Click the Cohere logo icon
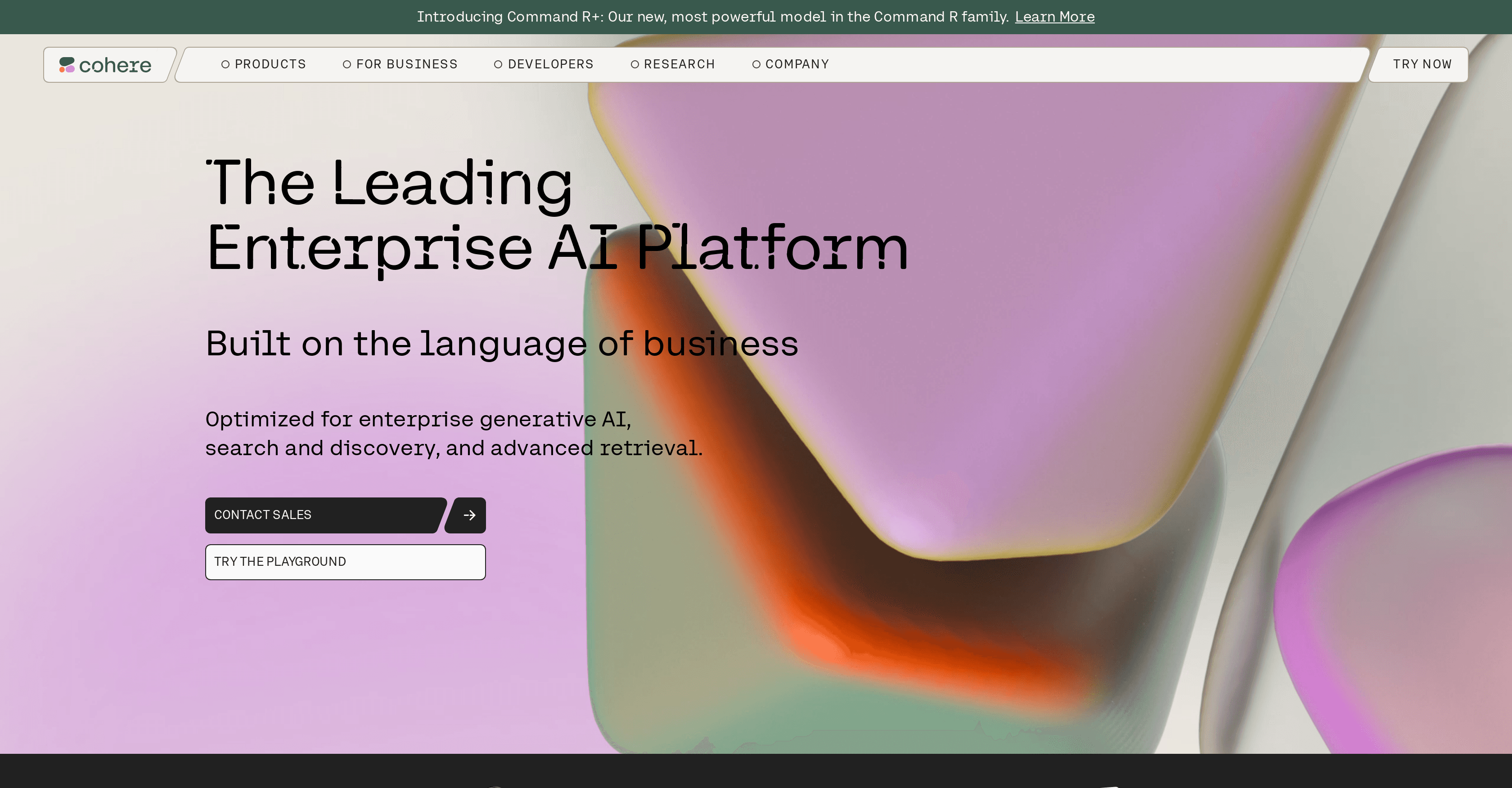 (x=67, y=64)
